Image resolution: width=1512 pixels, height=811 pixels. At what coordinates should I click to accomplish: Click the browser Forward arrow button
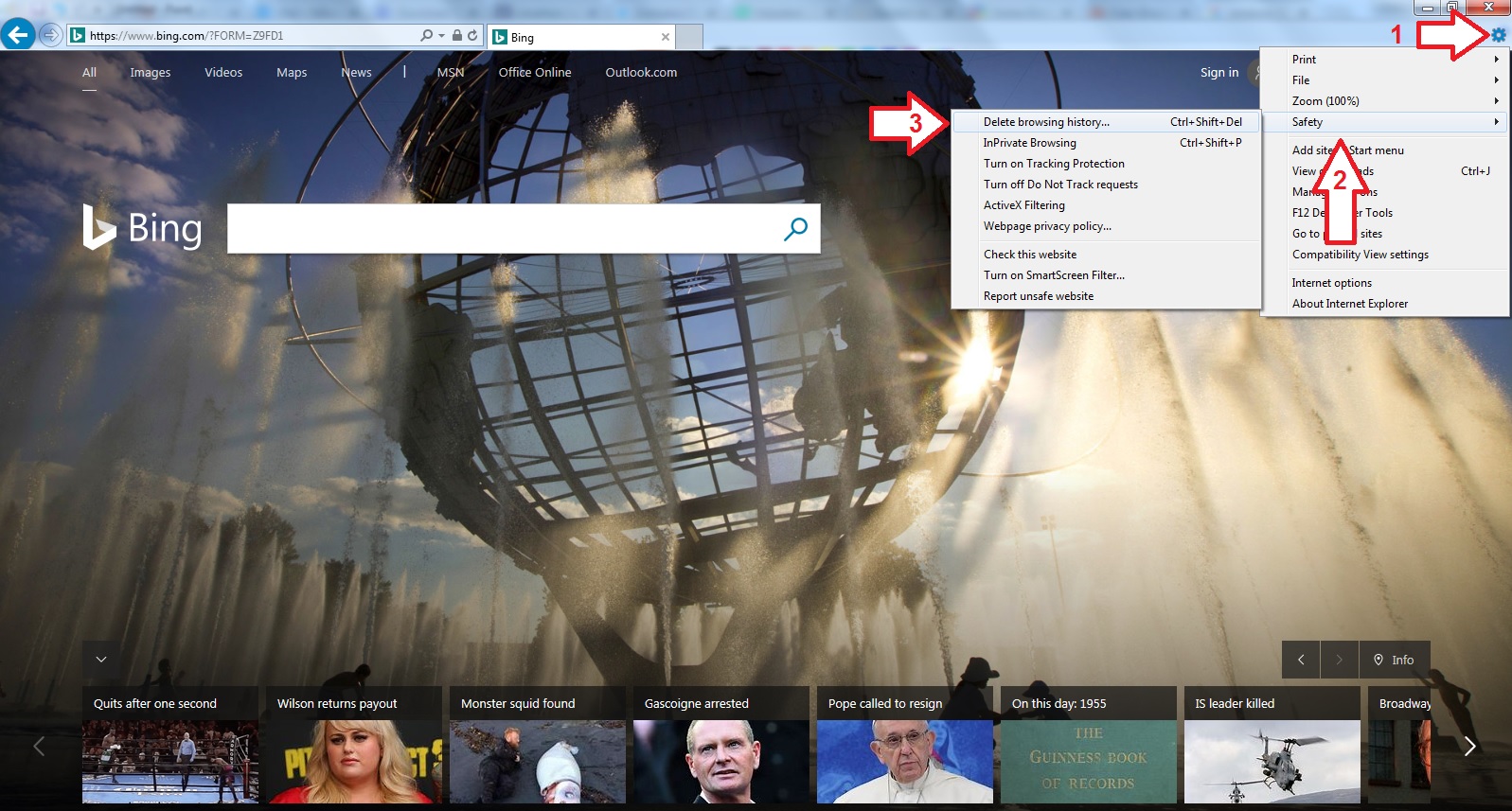[x=51, y=35]
